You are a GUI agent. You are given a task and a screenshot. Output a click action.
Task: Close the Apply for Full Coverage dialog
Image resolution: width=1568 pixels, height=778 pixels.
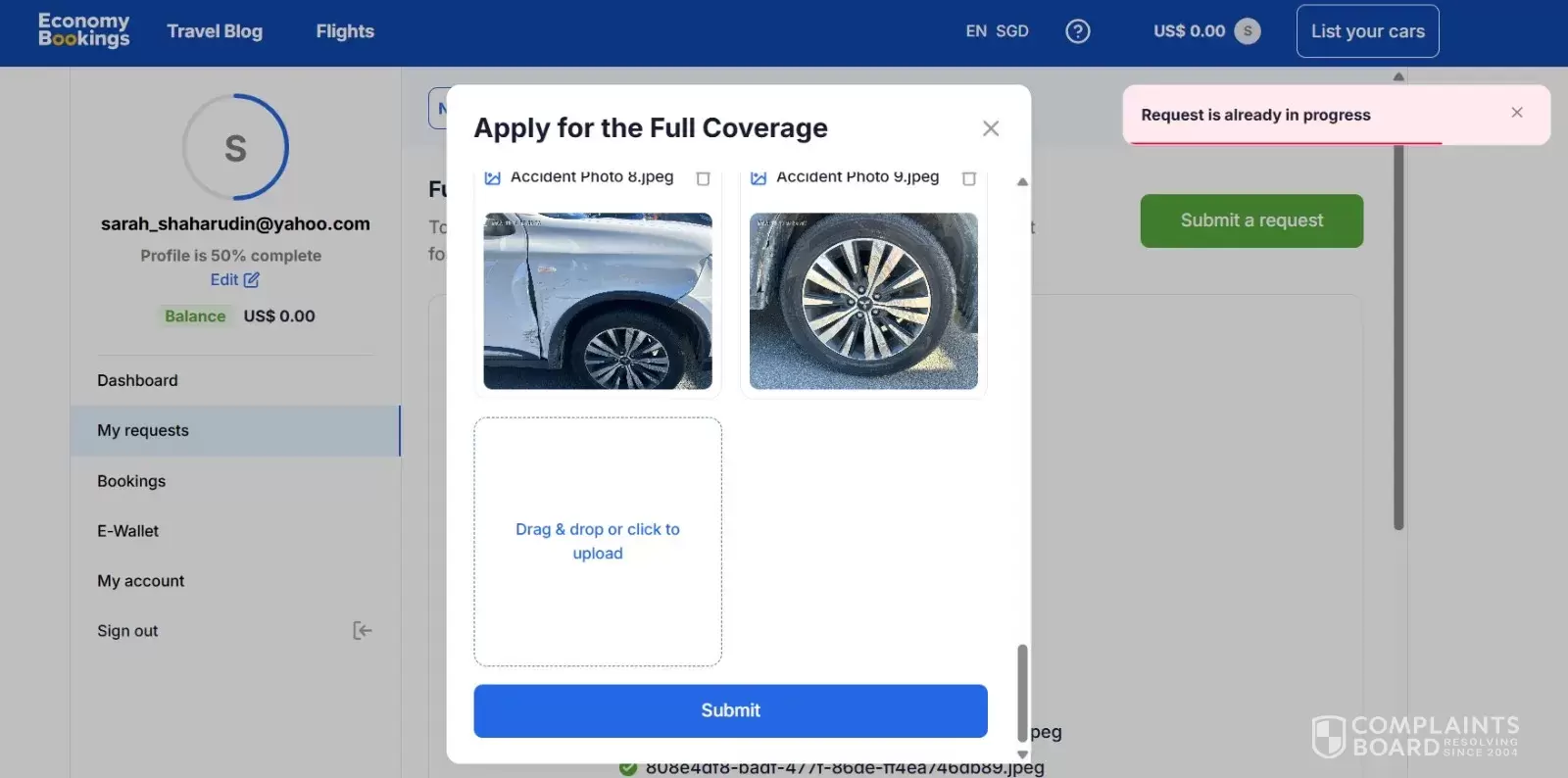pos(990,128)
